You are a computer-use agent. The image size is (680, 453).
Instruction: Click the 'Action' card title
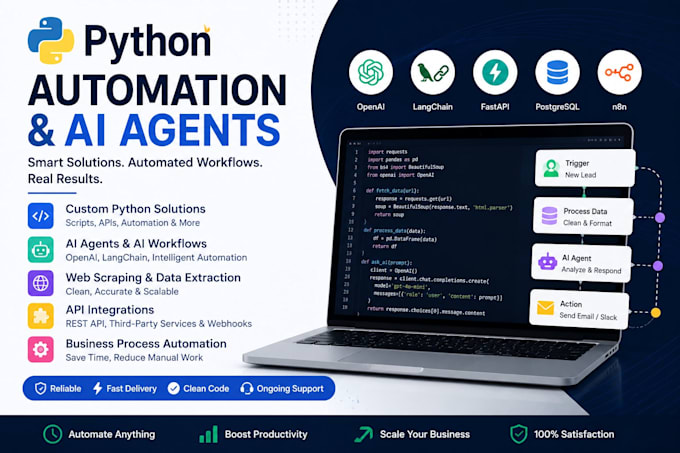[x=571, y=304]
